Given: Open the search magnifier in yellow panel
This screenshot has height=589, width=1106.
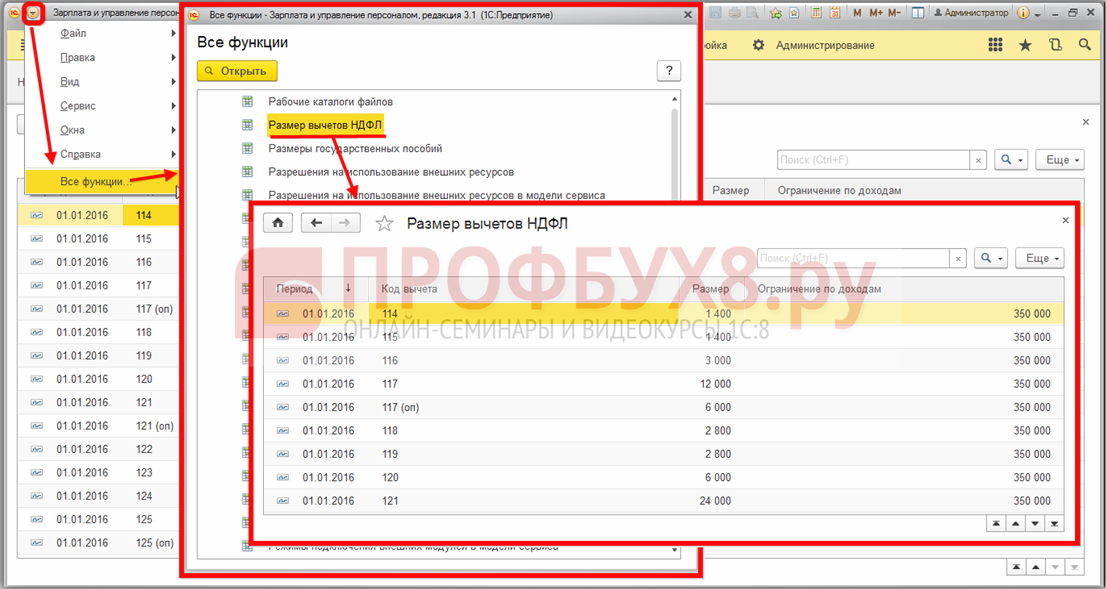Looking at the screenshot, I should click(1085, 45).
